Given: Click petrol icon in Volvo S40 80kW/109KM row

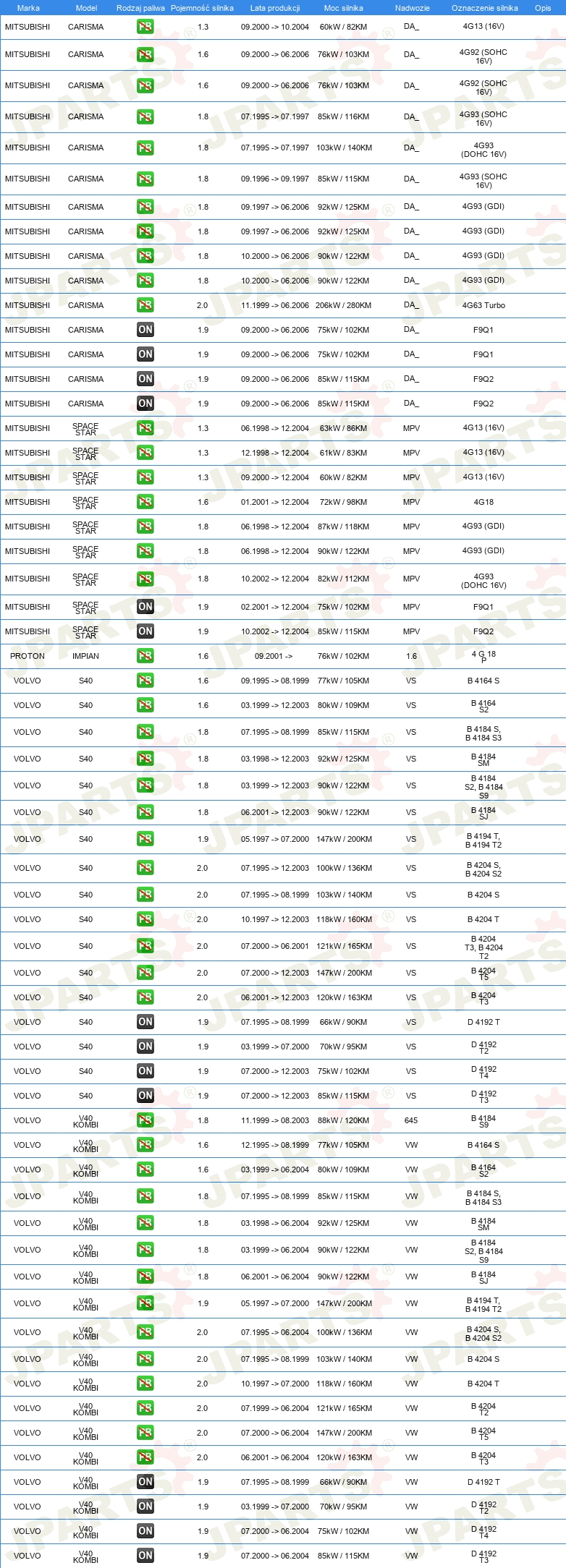Looking at the screenshot, I should (145, 705).
